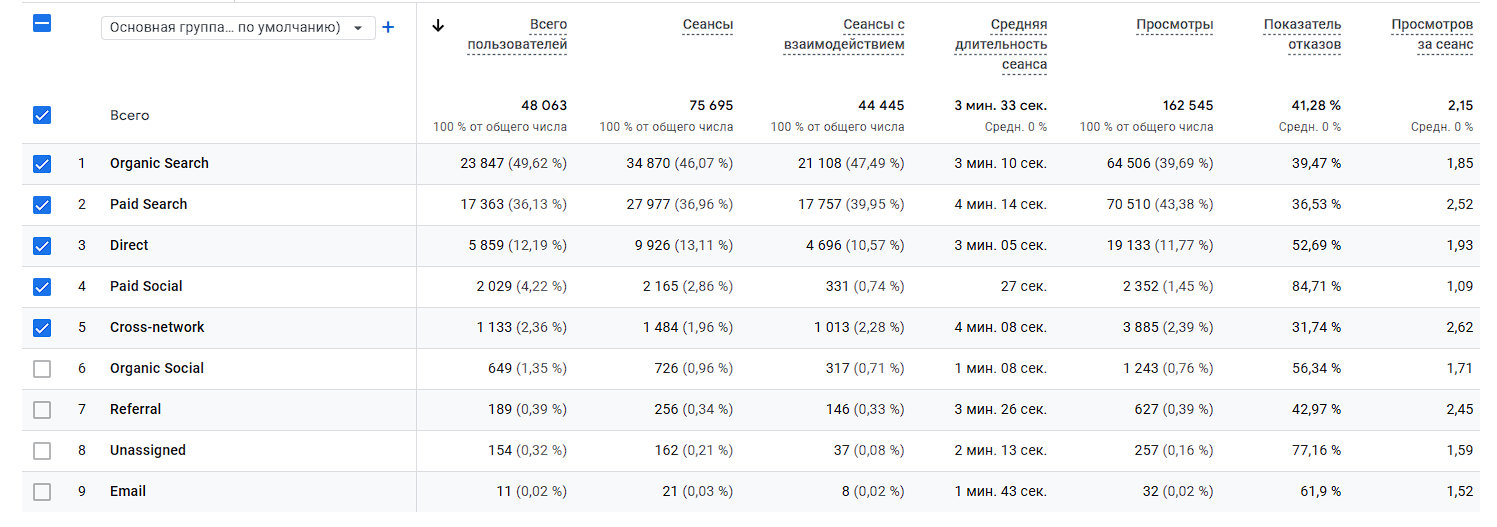This screenshot has height=527, width=1497.
Task: Uncheck the Direct row checkbox
Action: pos(42,246)
